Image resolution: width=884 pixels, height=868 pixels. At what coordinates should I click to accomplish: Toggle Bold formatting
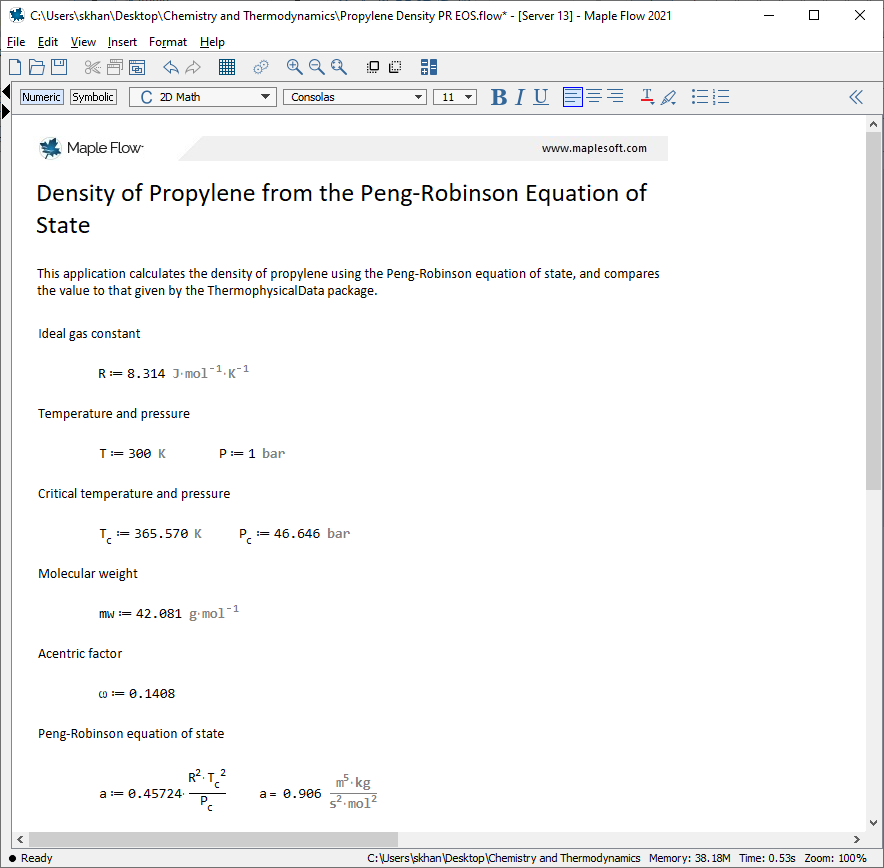coord(499,97)
